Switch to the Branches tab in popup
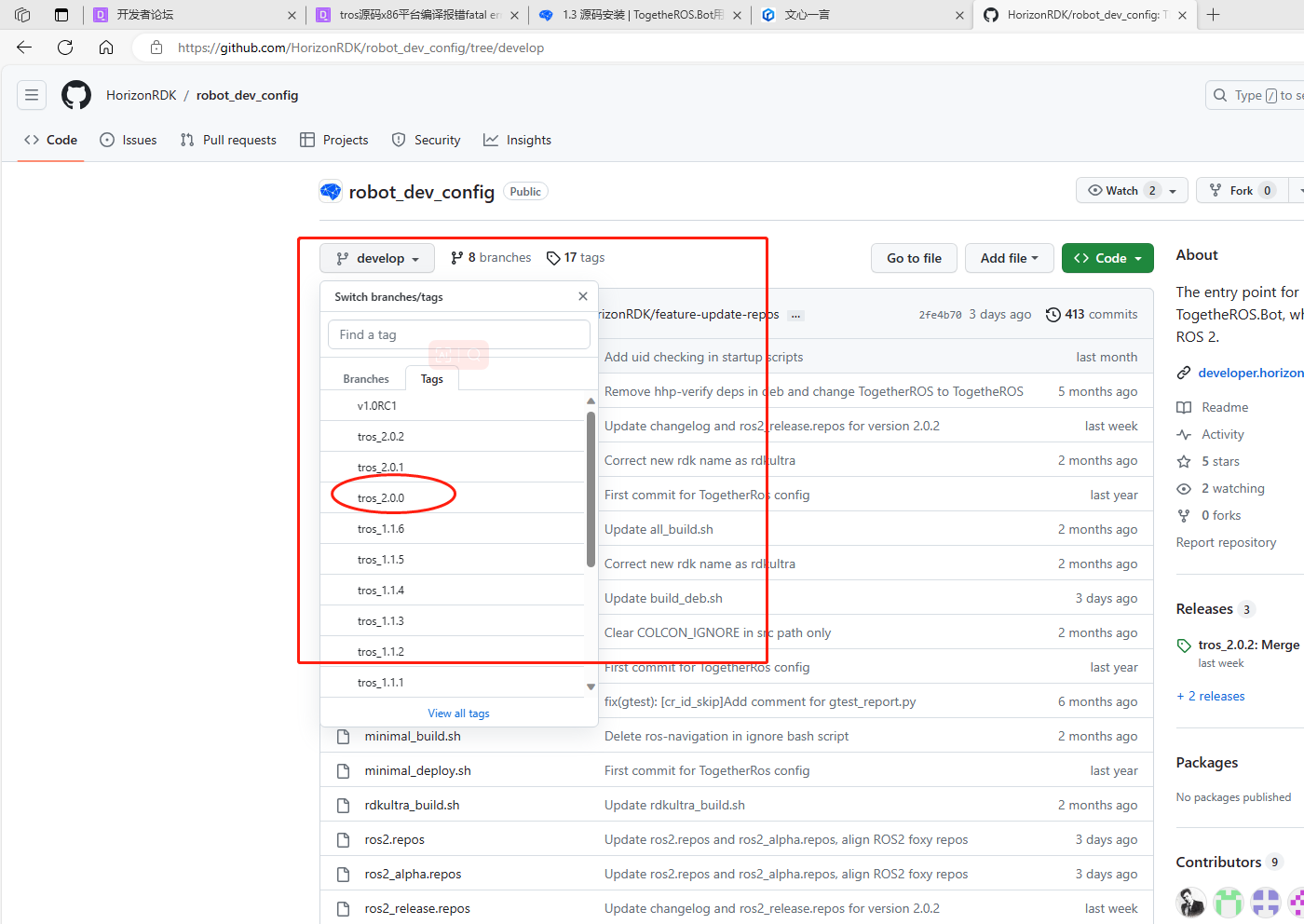Viewport: 1304px width, 924px height. 366,379
